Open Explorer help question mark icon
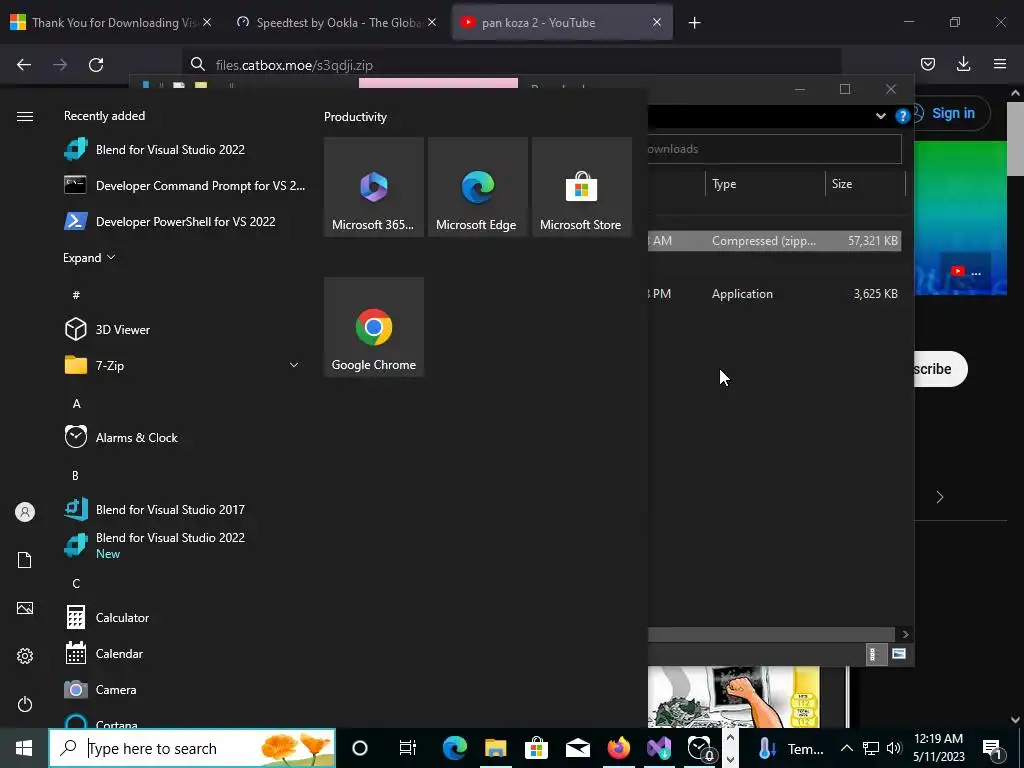The image size is (1024, 768). (903, 116)
